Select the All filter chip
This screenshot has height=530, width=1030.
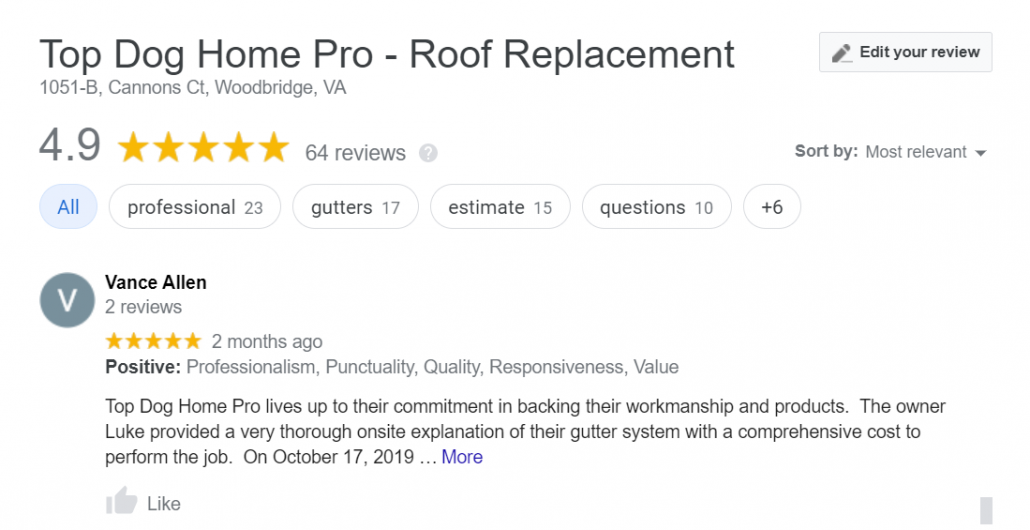[68, 207]
